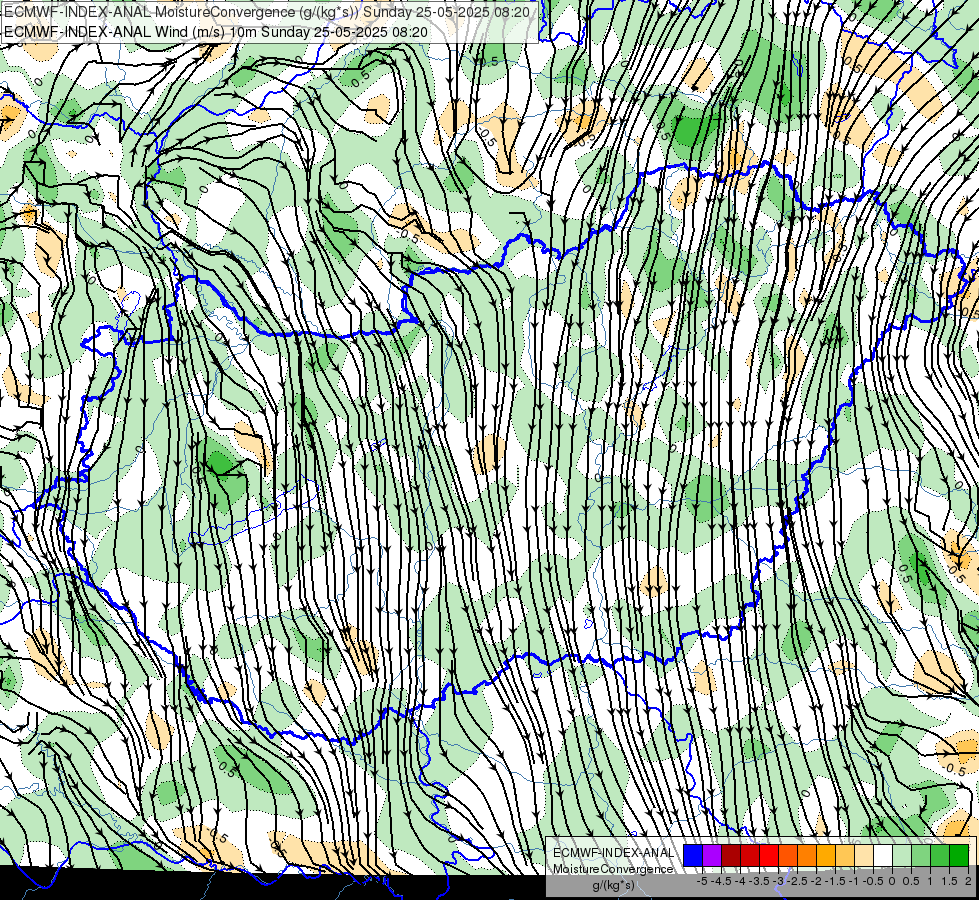Pick the pale peach swatch left of tick -0.5

[x=864, y=855]
